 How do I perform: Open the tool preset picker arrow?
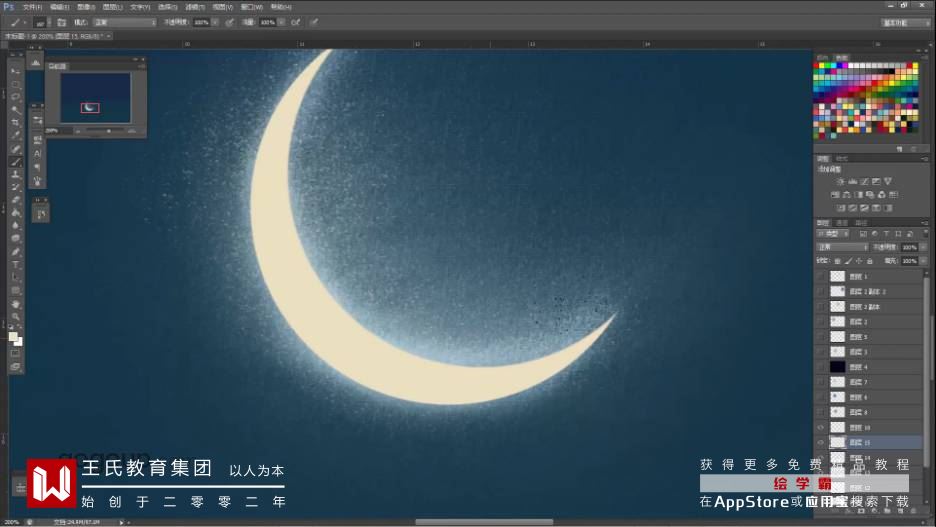(24, 22)
